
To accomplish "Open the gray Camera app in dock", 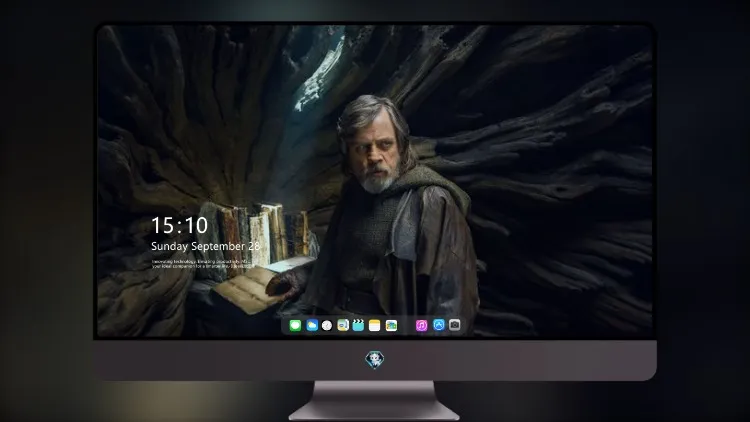I will point(455,325).
